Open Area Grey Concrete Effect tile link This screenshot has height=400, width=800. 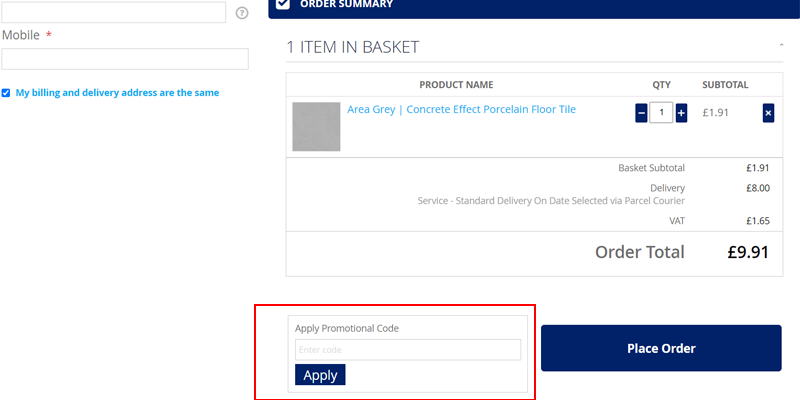click(x=461, y=109)
